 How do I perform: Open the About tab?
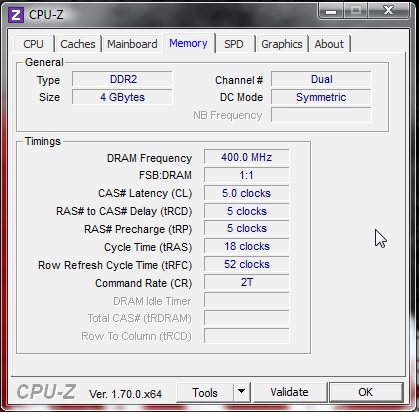click(329, 44)
